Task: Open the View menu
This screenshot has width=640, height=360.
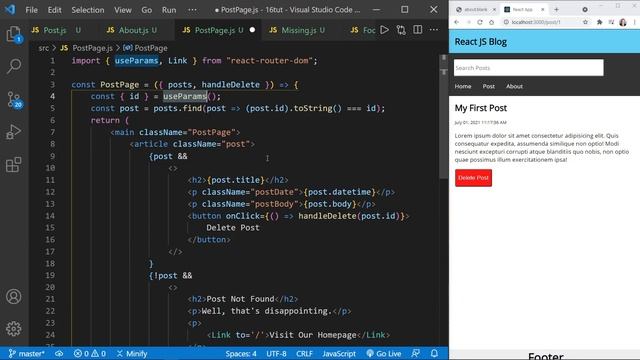Action: tap(123, 10)
